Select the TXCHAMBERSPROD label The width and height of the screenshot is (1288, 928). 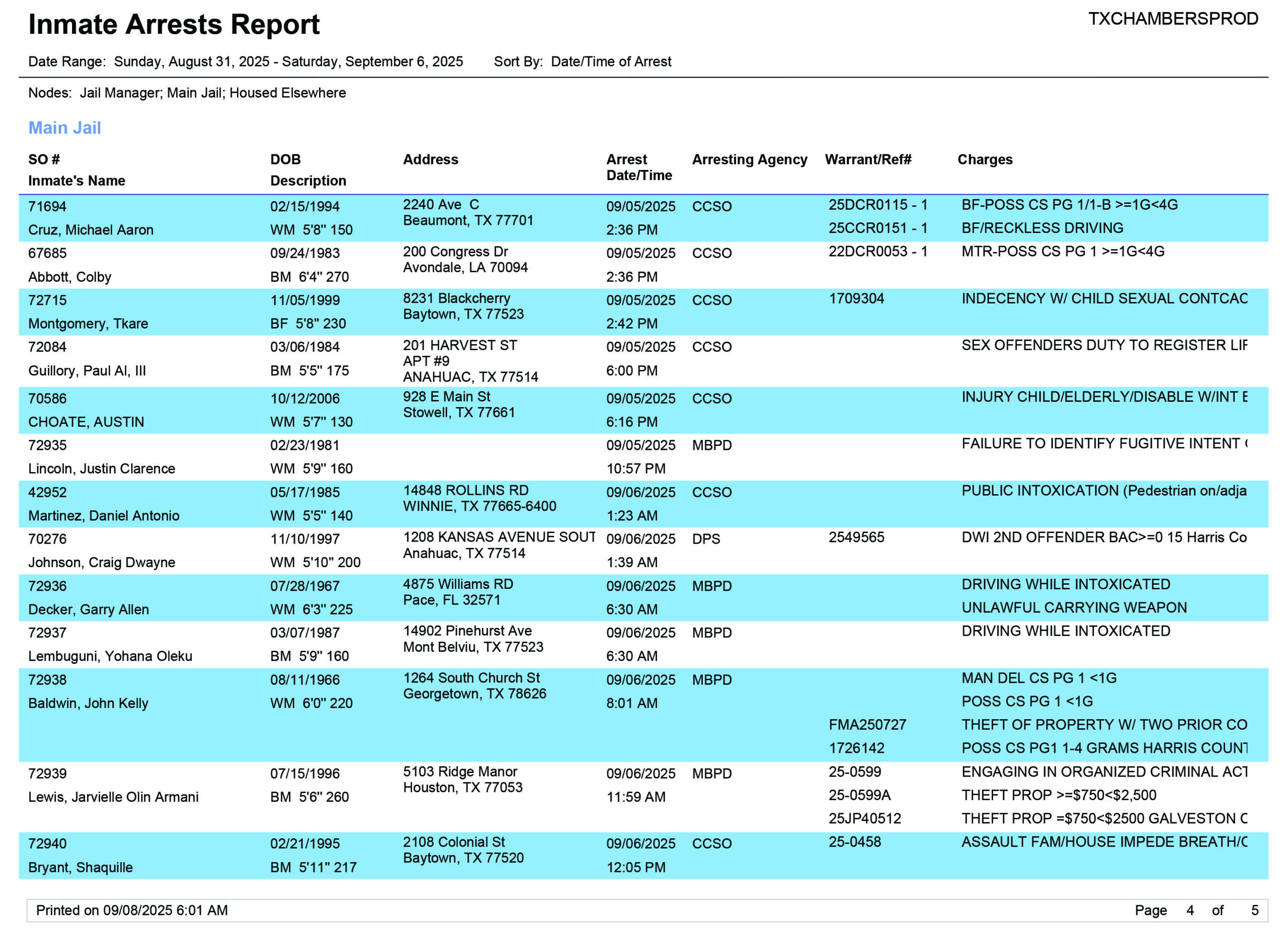[x=1173, y=18]
